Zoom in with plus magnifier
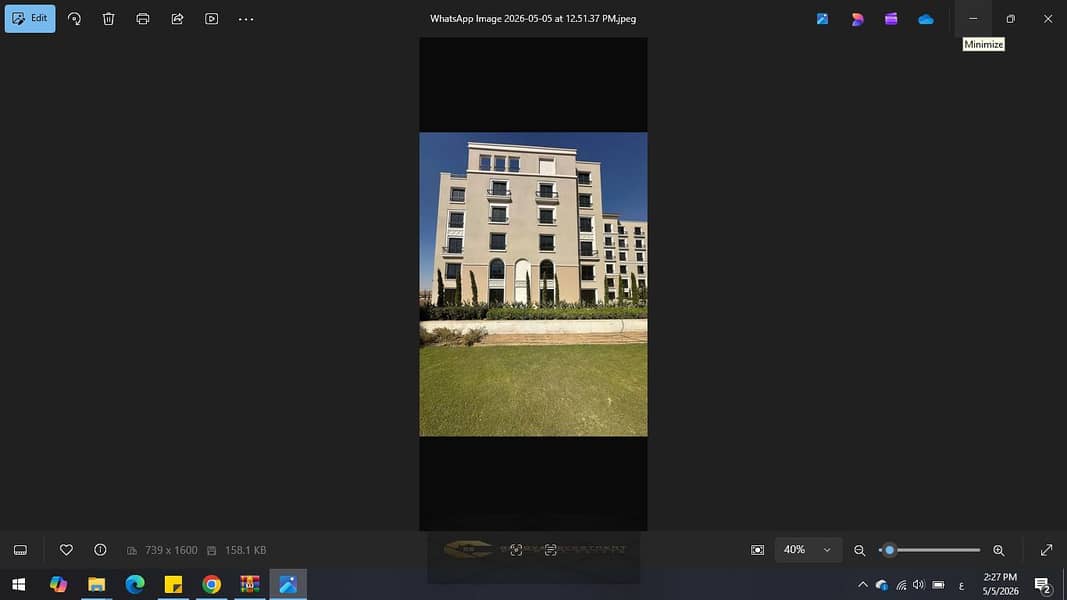The height and width of the screenshot is (600, 1067). 998,550
